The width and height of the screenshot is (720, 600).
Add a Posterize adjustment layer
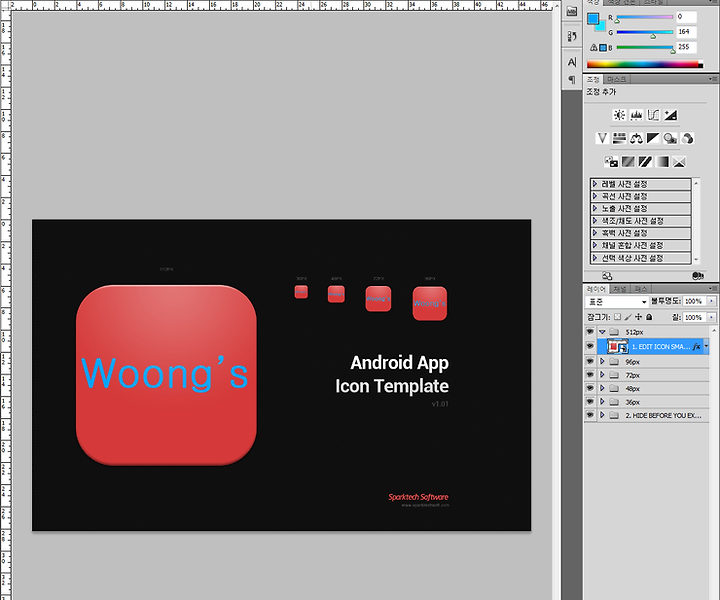(x=628, y=162)
